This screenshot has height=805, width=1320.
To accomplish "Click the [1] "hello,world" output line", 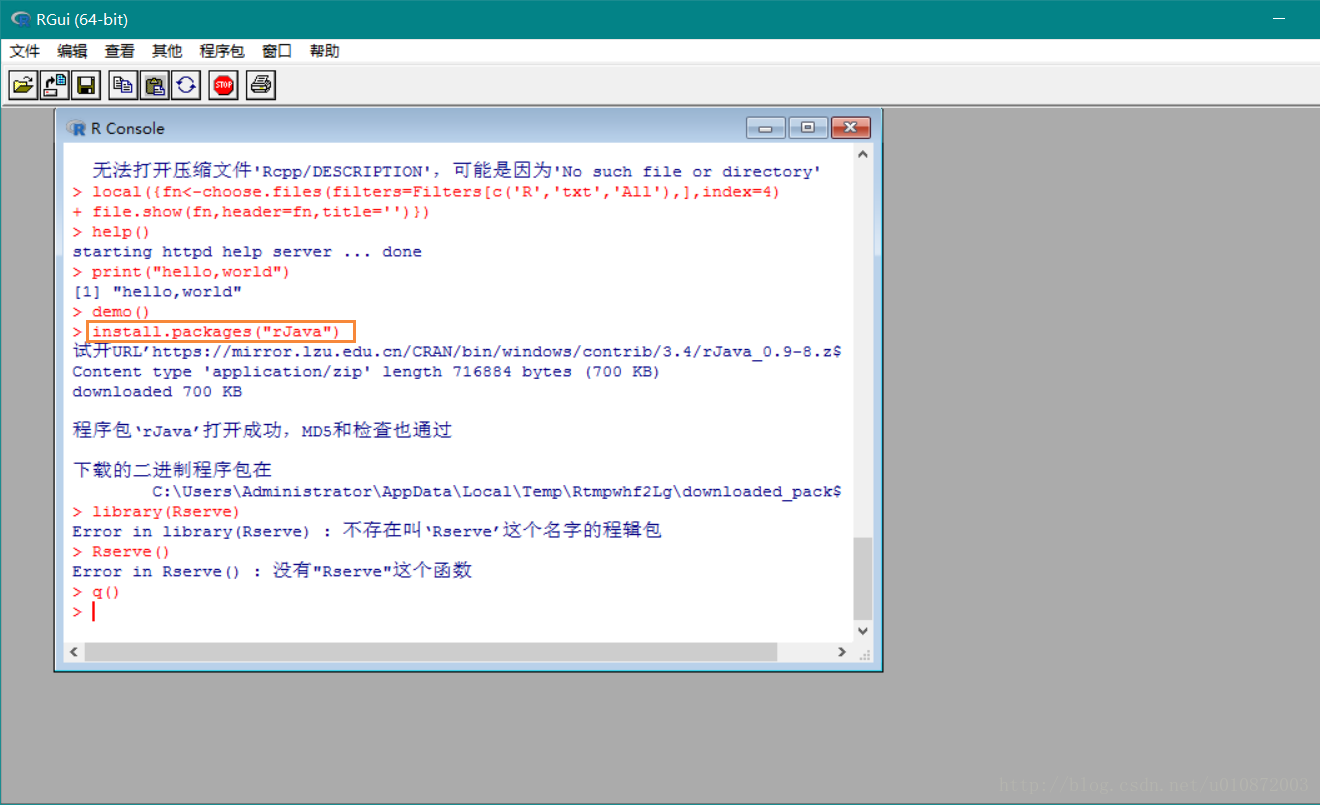I will tap(157, 291).
